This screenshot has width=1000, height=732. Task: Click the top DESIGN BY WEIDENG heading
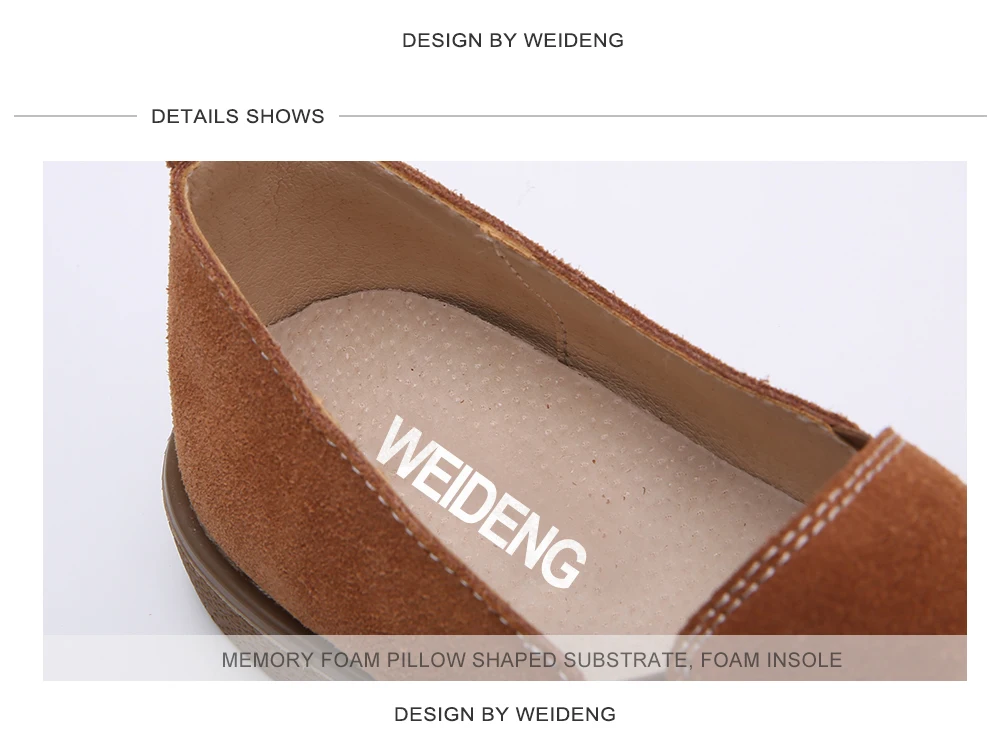pos(513,40)
